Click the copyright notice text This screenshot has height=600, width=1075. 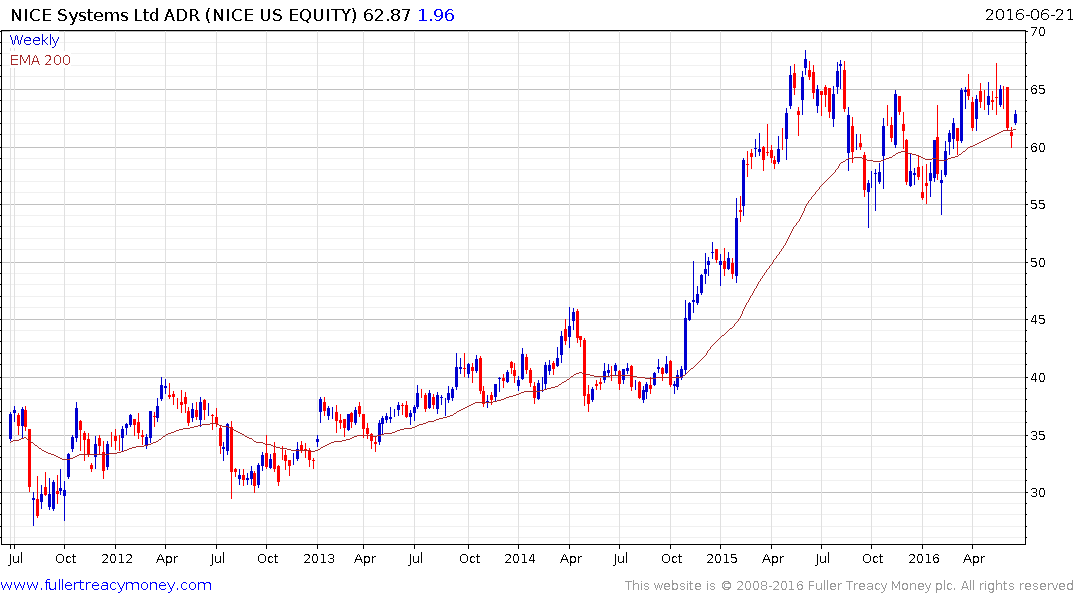pyautogui.click(x=849, y=586)
